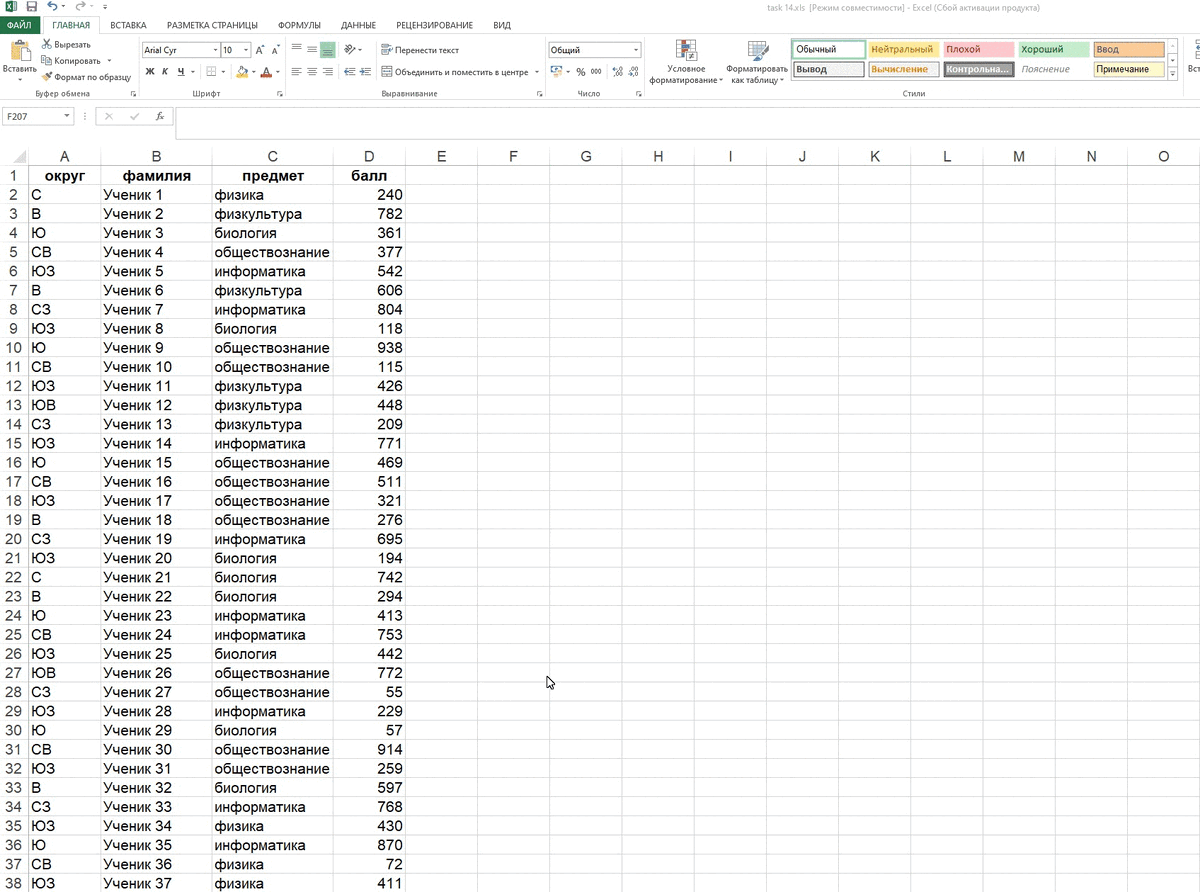Apply Нейтральный cell style
Image resolution: width=1200 pixels, height=892 pixels.
[x=904, y=49]
